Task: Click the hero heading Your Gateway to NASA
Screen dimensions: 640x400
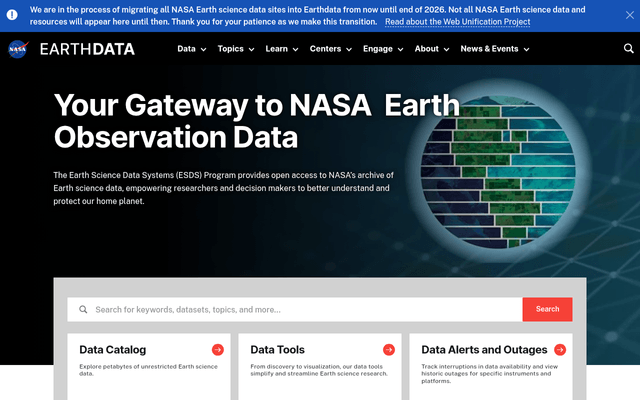Action: click(257, 121)
